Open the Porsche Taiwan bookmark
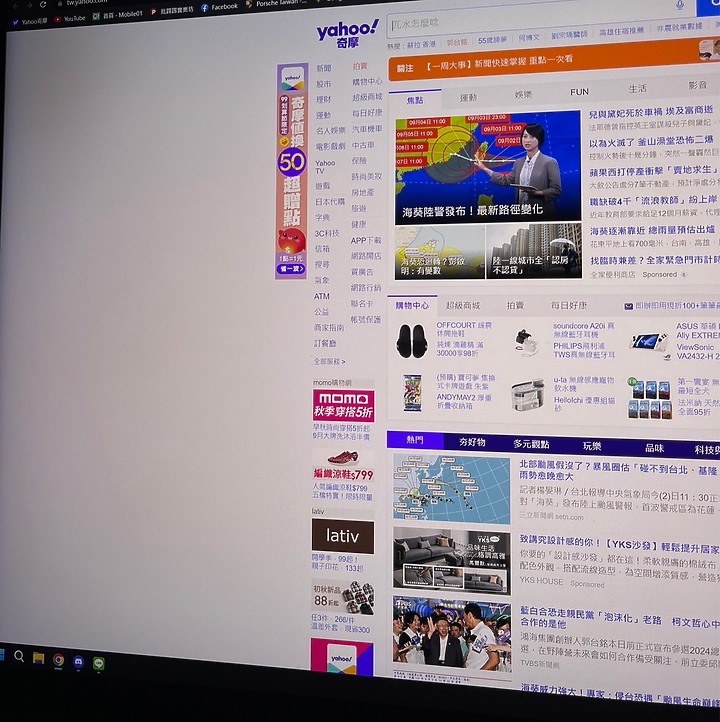This screenshot has width=720, height=722. [276, 3]
